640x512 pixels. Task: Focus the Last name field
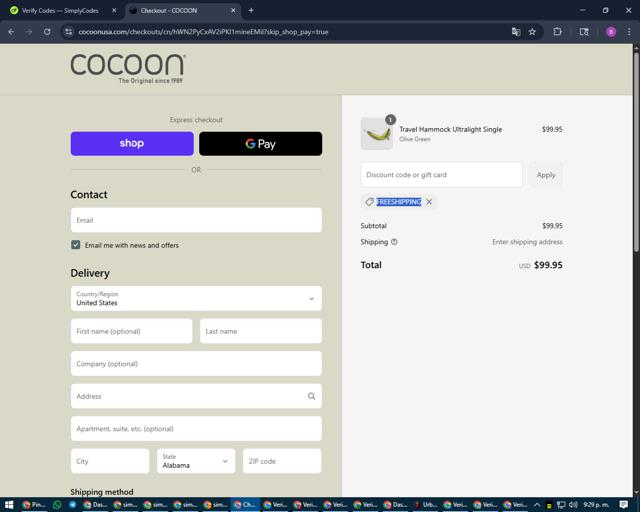(261, 331)
